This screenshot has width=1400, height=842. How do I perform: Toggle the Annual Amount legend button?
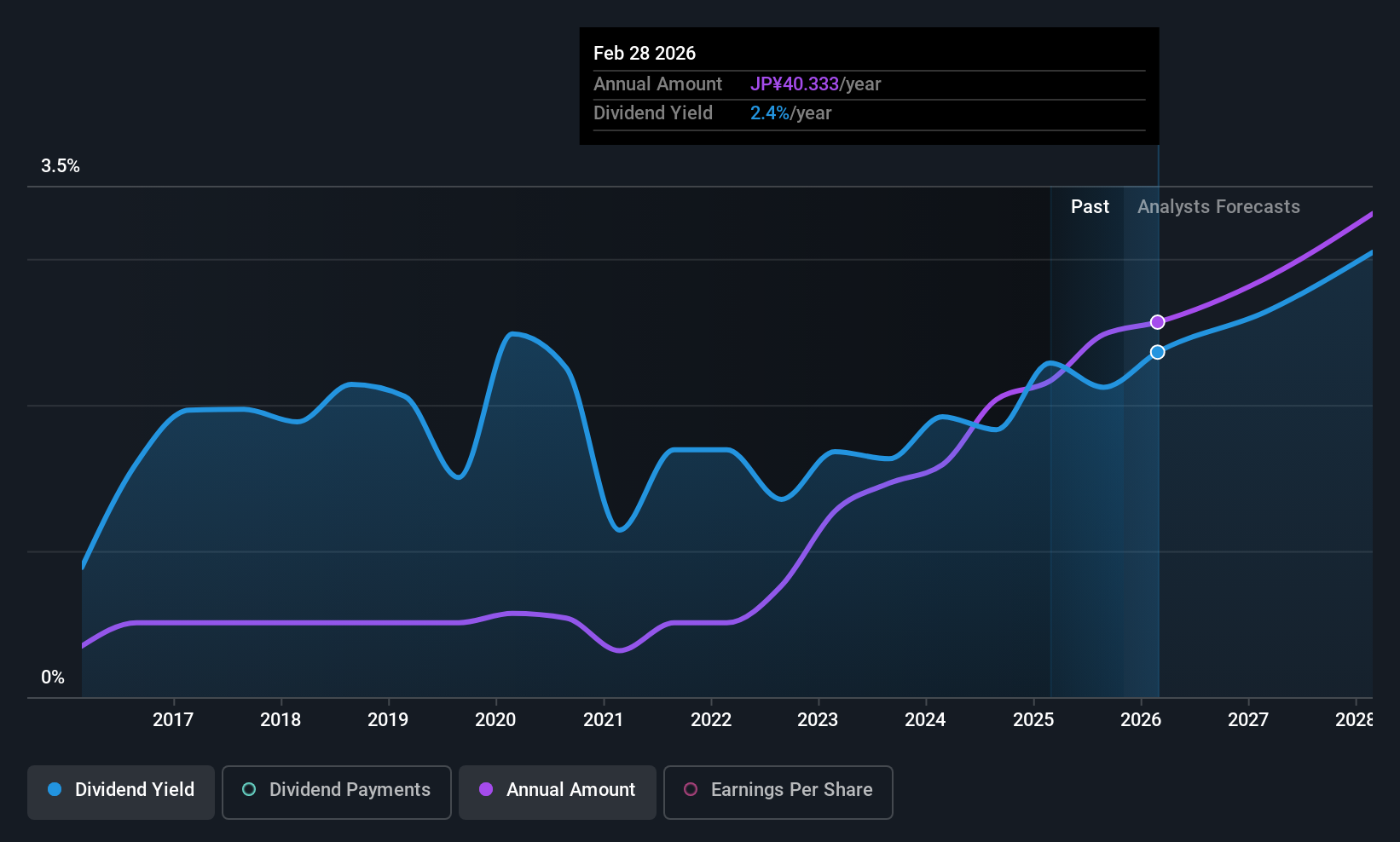[x=558, y=793]
